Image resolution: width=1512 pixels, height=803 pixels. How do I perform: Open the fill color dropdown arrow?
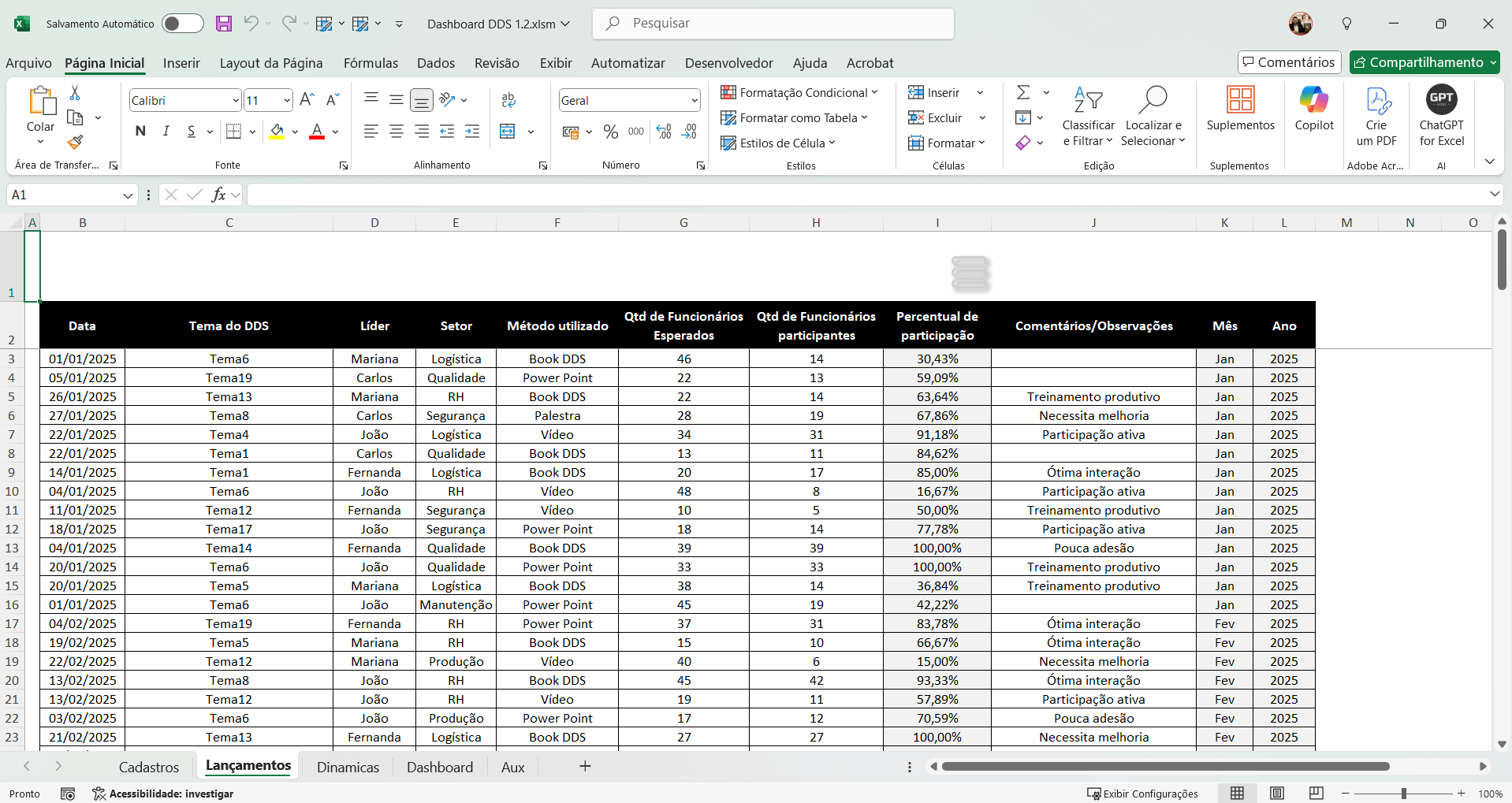(x=295, y=132)
